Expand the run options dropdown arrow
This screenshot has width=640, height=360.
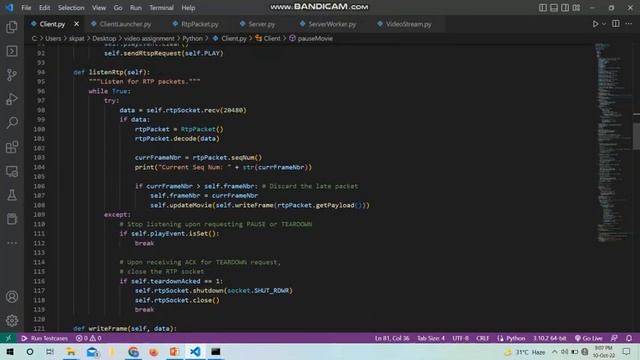click(604, 24)
